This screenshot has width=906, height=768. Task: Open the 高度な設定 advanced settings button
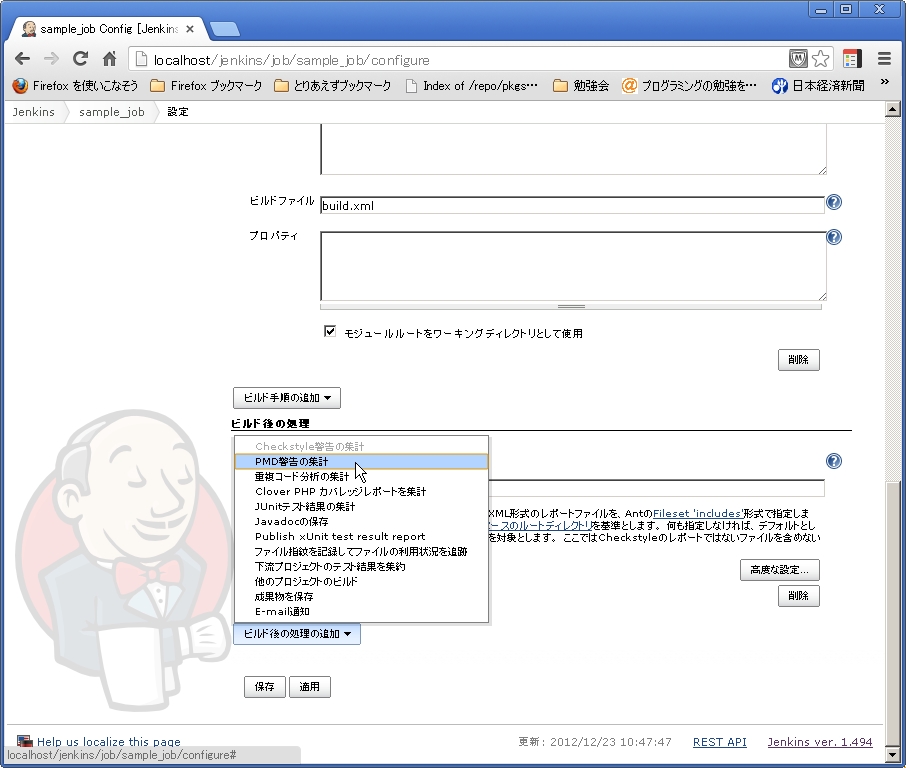(779, 570)
